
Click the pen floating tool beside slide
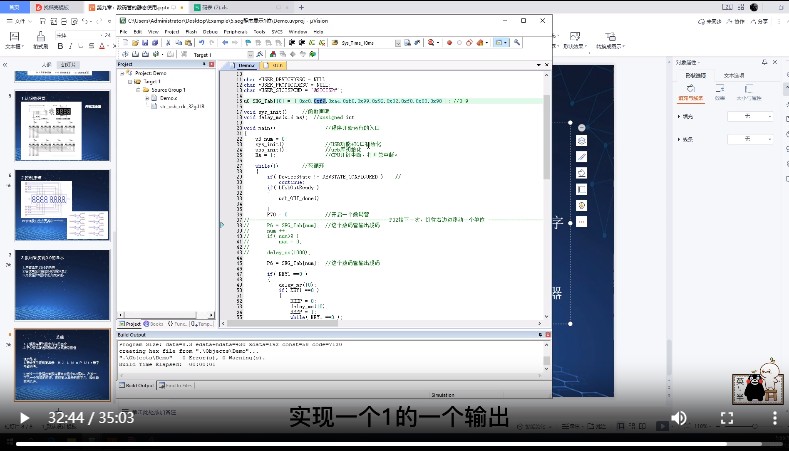pos(581,157)
